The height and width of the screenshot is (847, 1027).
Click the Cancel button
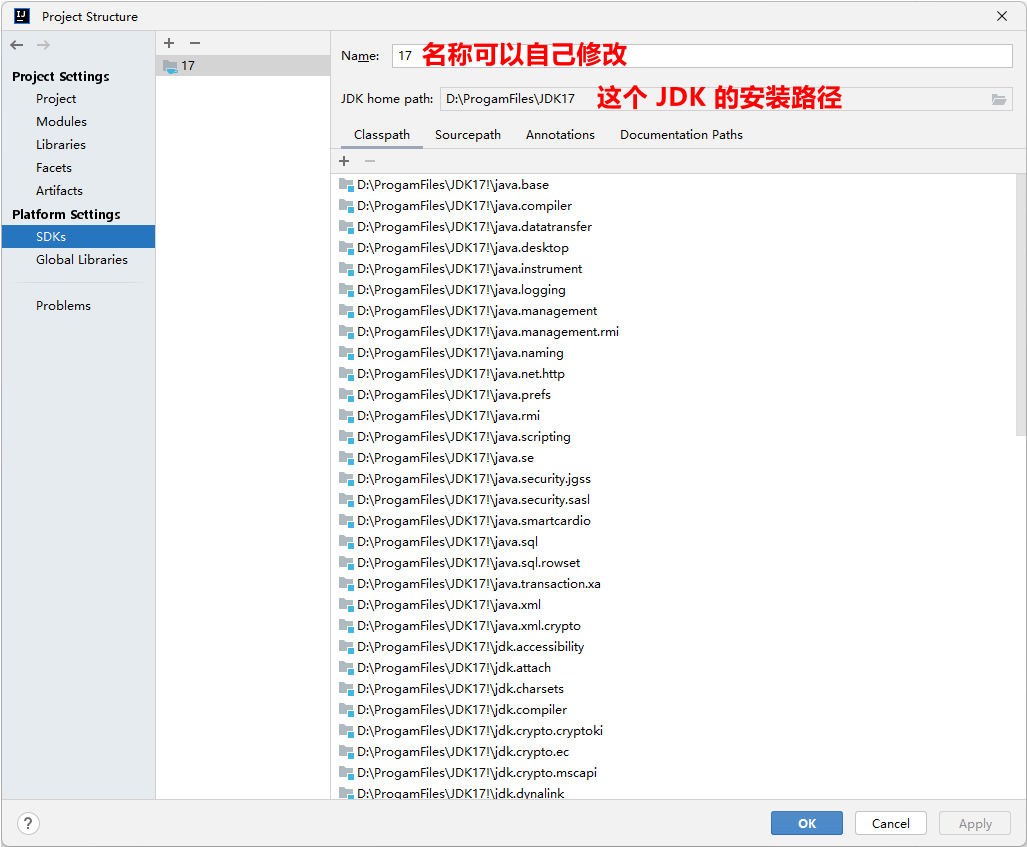pos(890,823)
